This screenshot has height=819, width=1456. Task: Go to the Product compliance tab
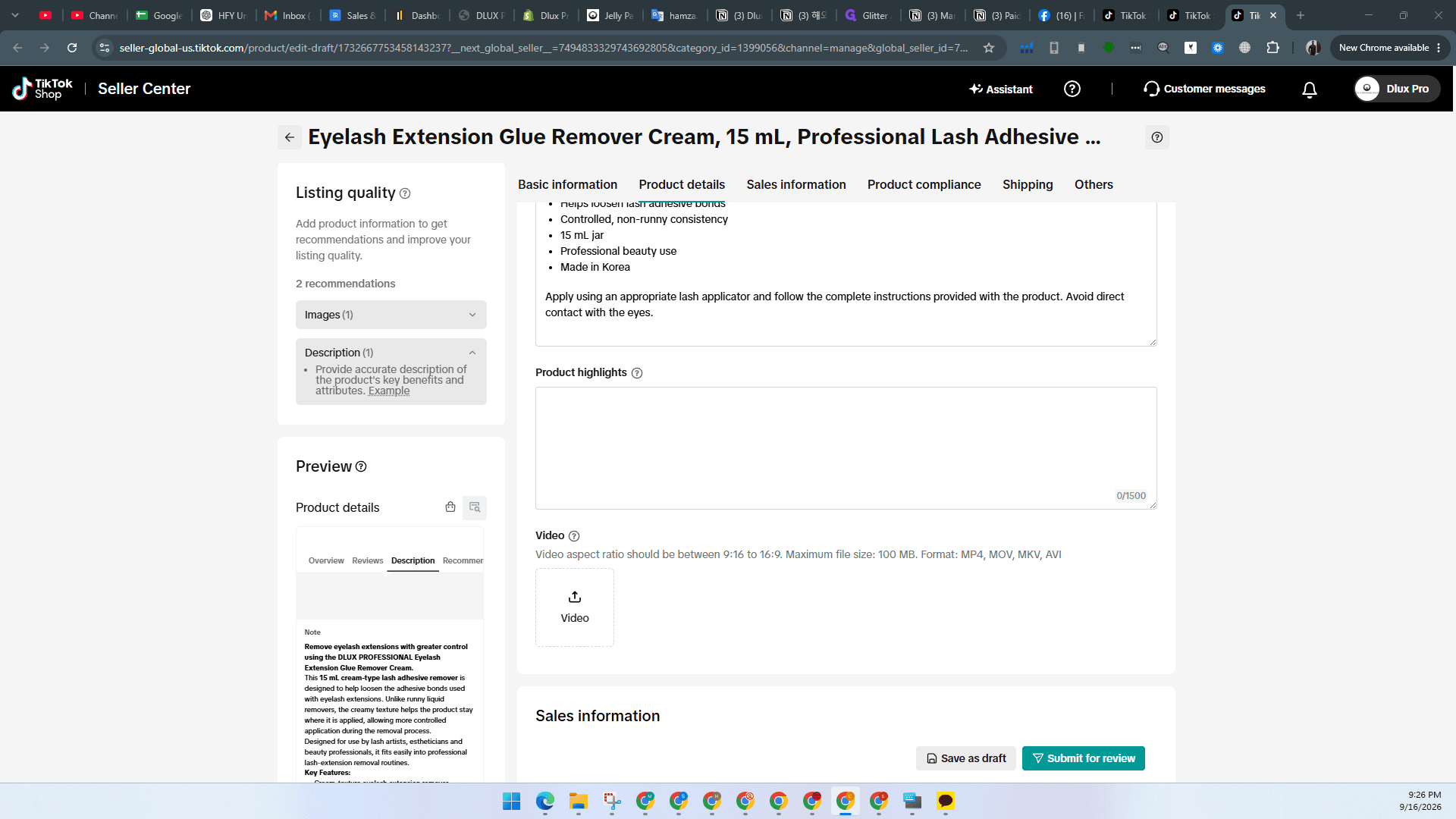(x=924, y=184)
